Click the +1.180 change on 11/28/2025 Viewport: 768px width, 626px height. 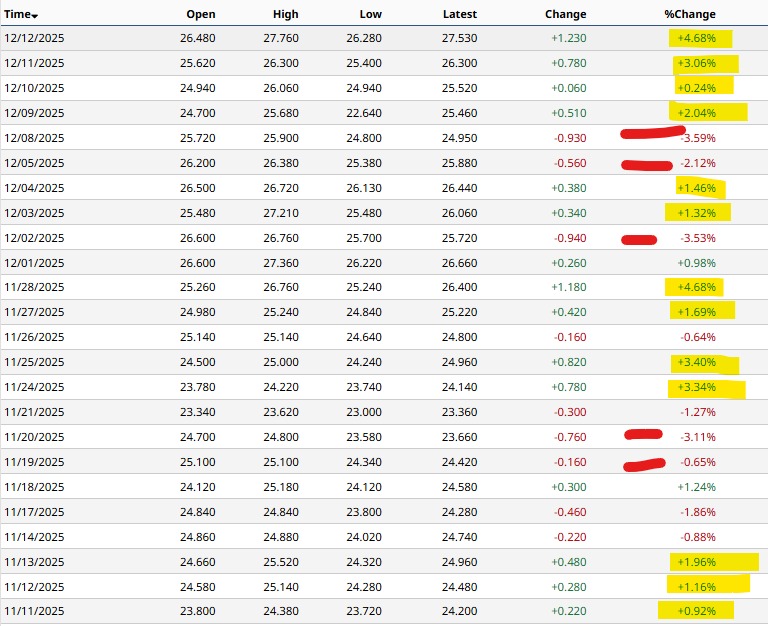pos(568,288)
